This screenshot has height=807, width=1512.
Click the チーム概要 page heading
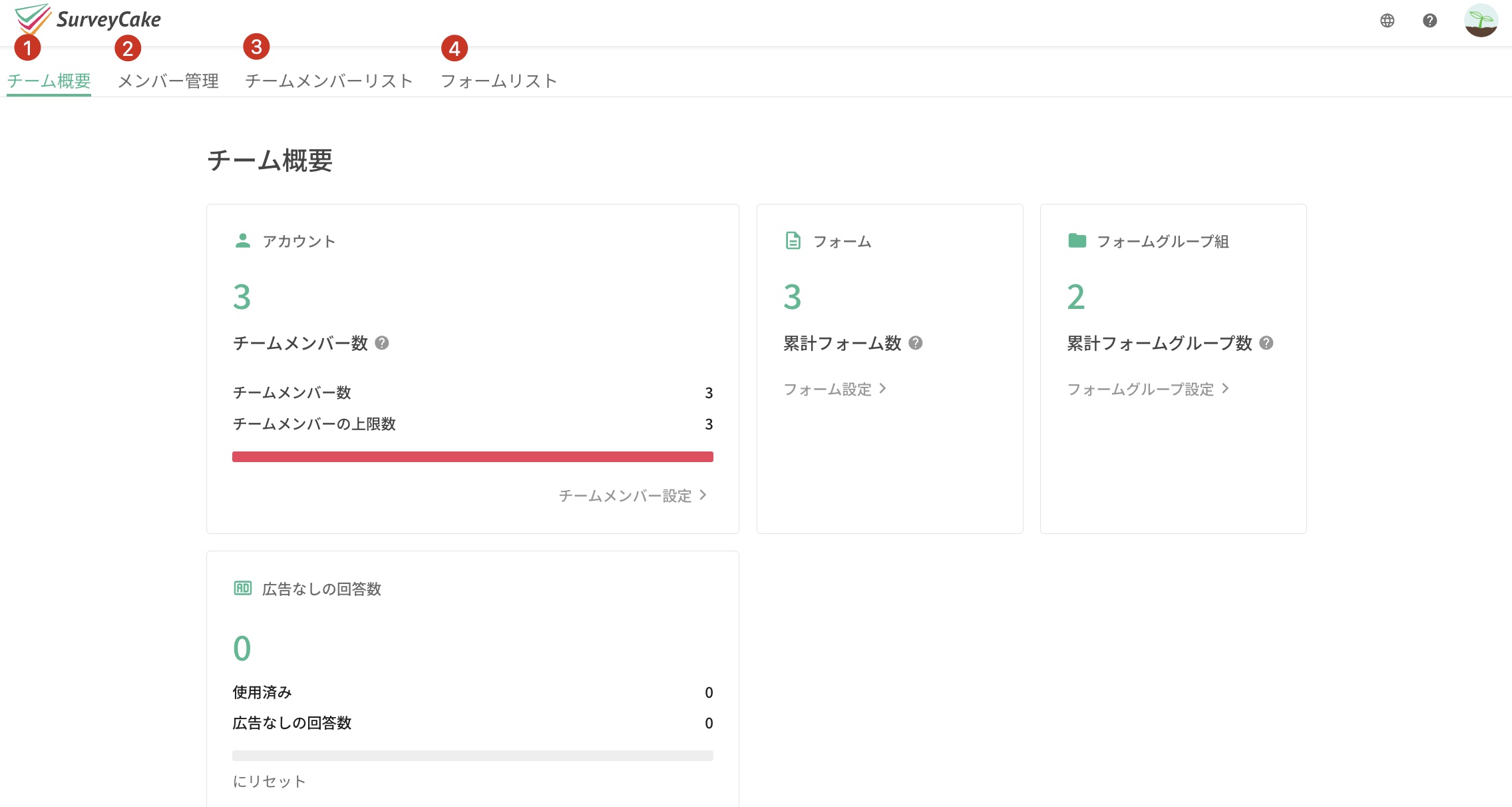270,160
